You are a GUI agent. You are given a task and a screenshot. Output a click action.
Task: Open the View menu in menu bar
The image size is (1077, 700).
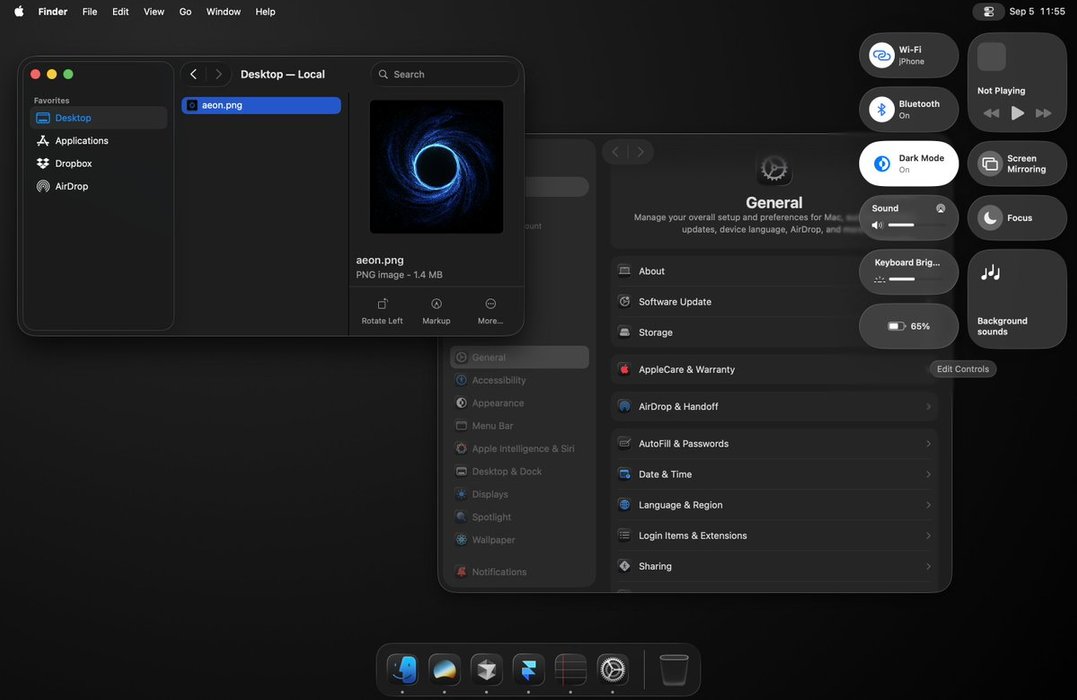pos(154,11)
